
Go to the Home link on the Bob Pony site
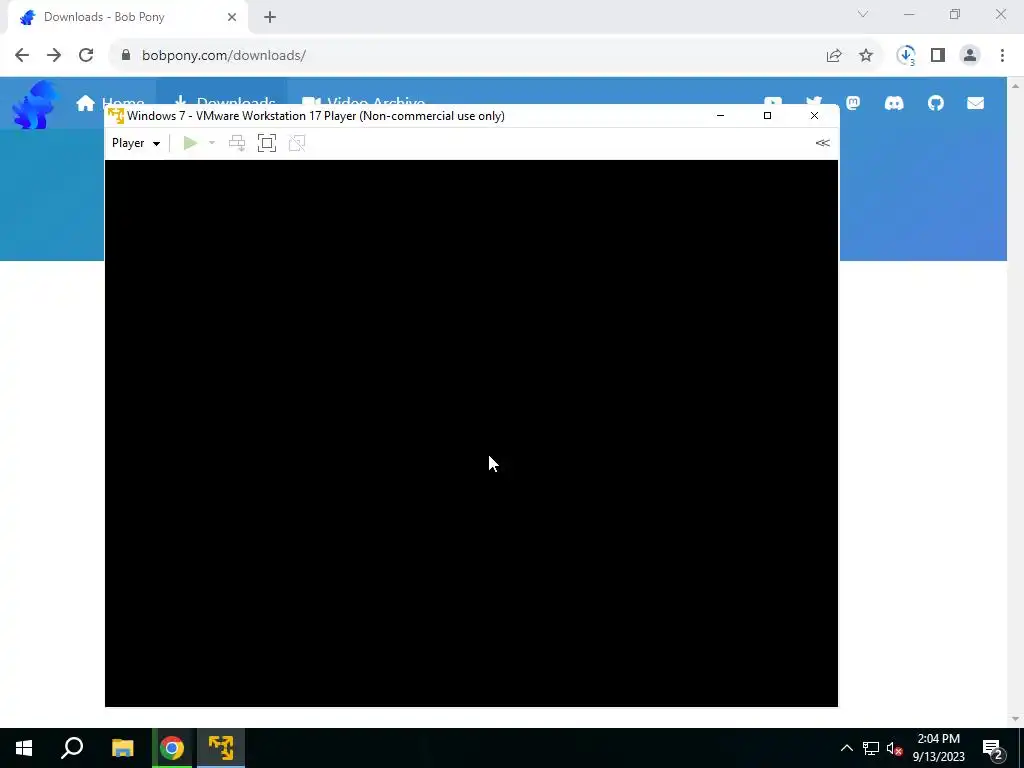click(x=110, y=103)
